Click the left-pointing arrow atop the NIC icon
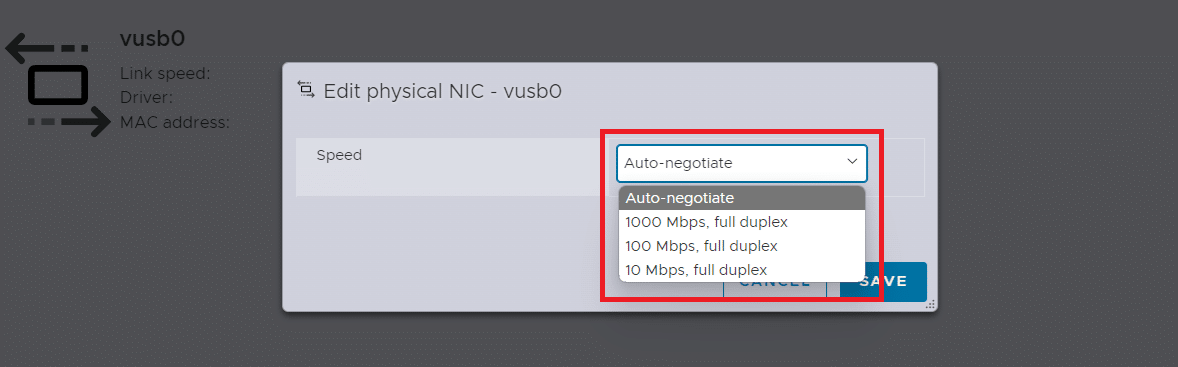 click(x=47, y=47)
